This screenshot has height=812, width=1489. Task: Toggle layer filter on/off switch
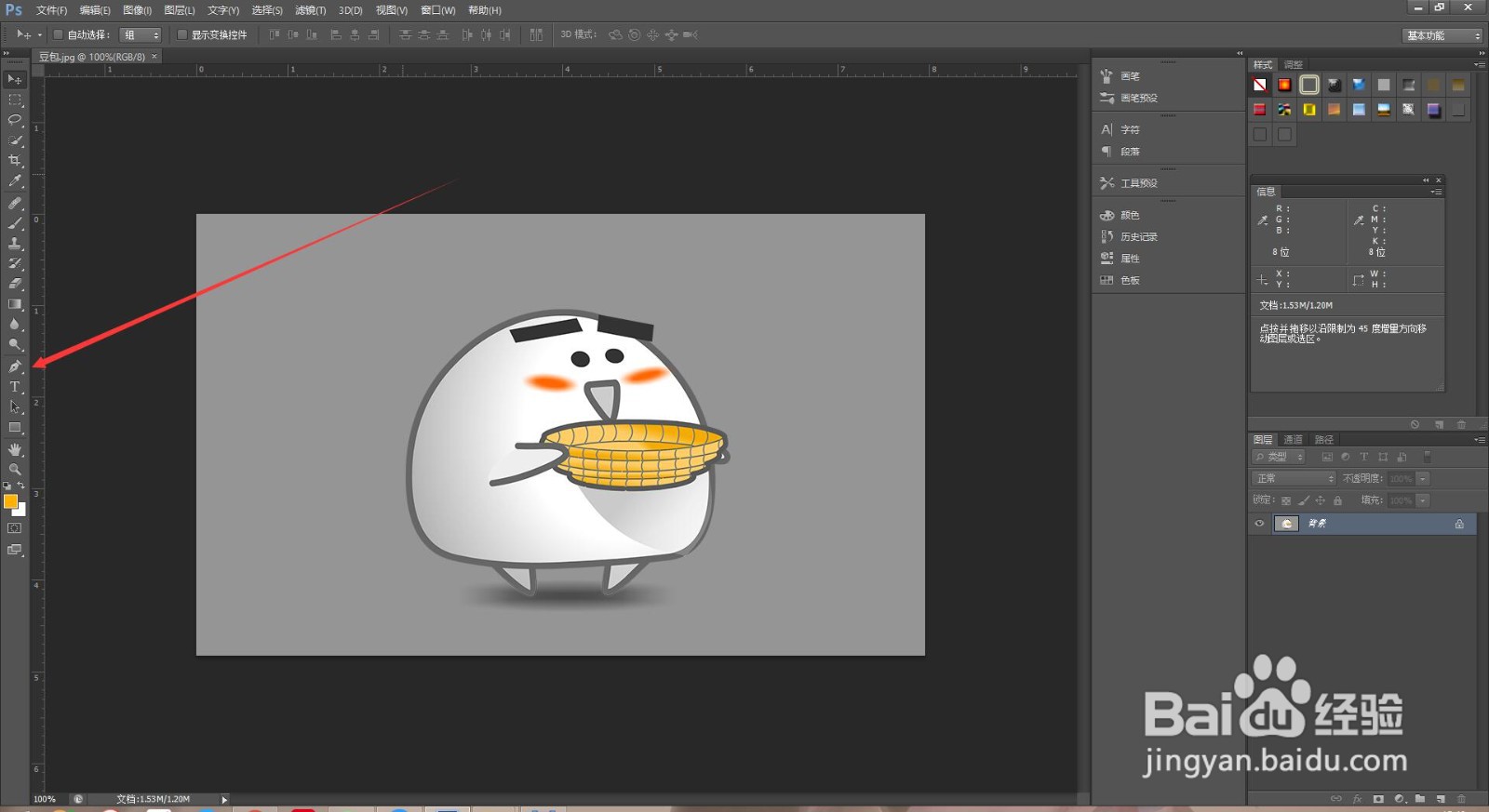[x=1427, y=457]
